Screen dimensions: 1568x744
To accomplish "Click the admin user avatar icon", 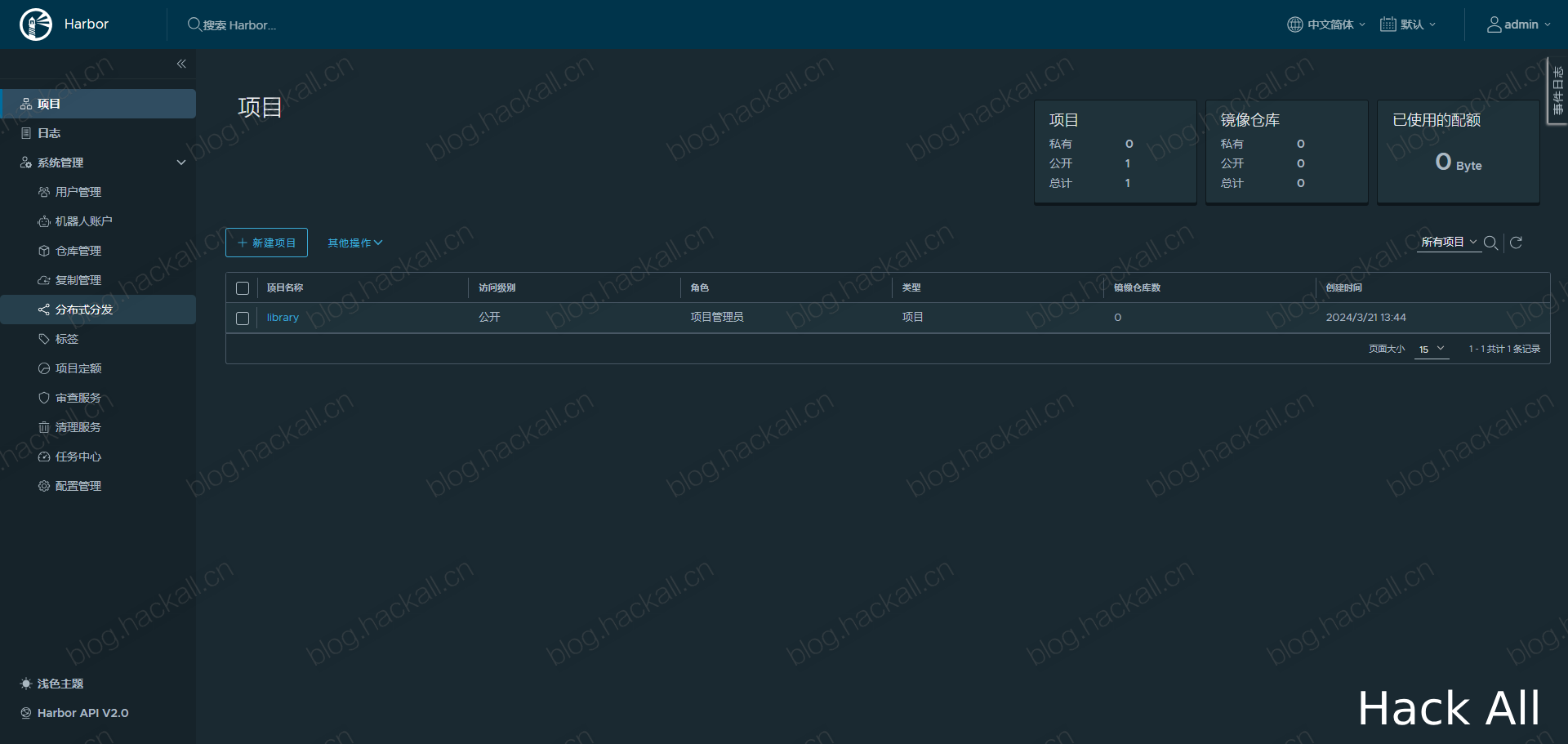I will pyautogui.click(x=1494, y=25).
